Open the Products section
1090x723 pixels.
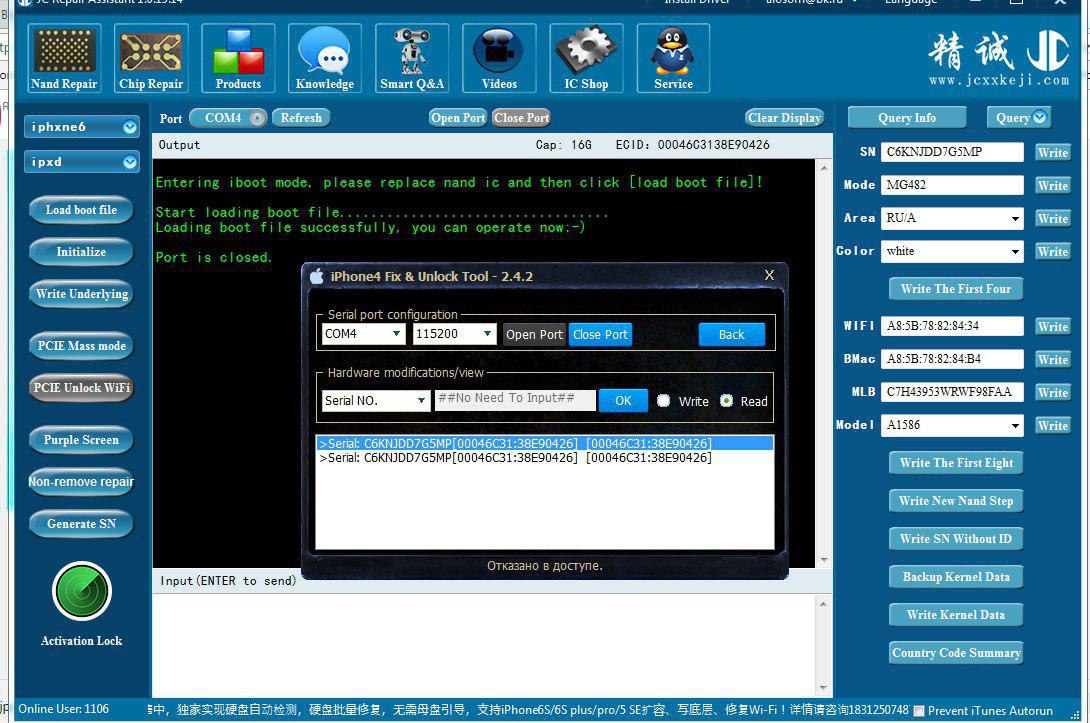coord(238,58)
